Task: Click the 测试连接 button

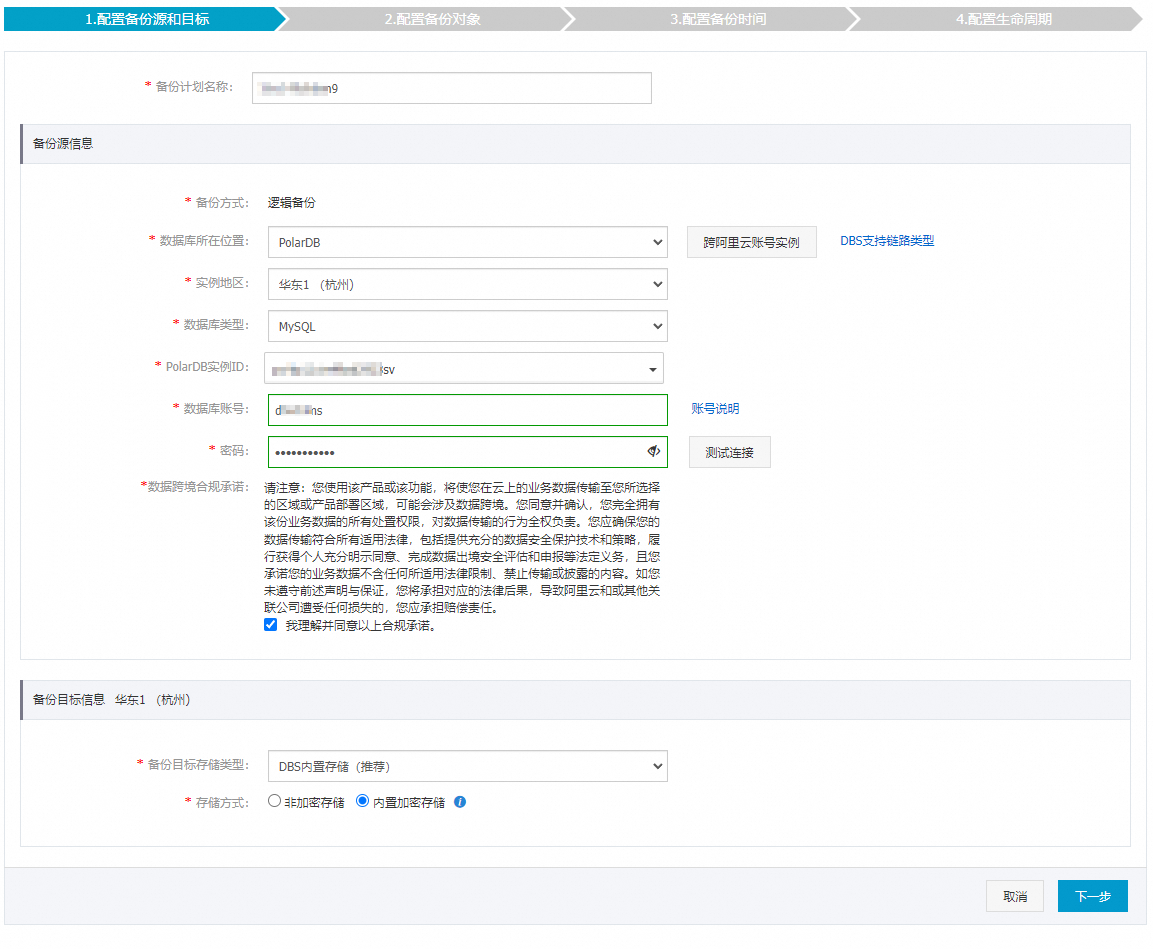Action: (729, 452)
